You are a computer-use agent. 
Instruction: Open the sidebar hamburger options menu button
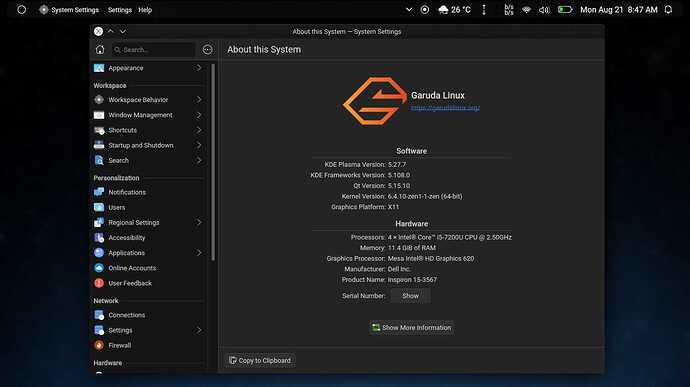207,50
